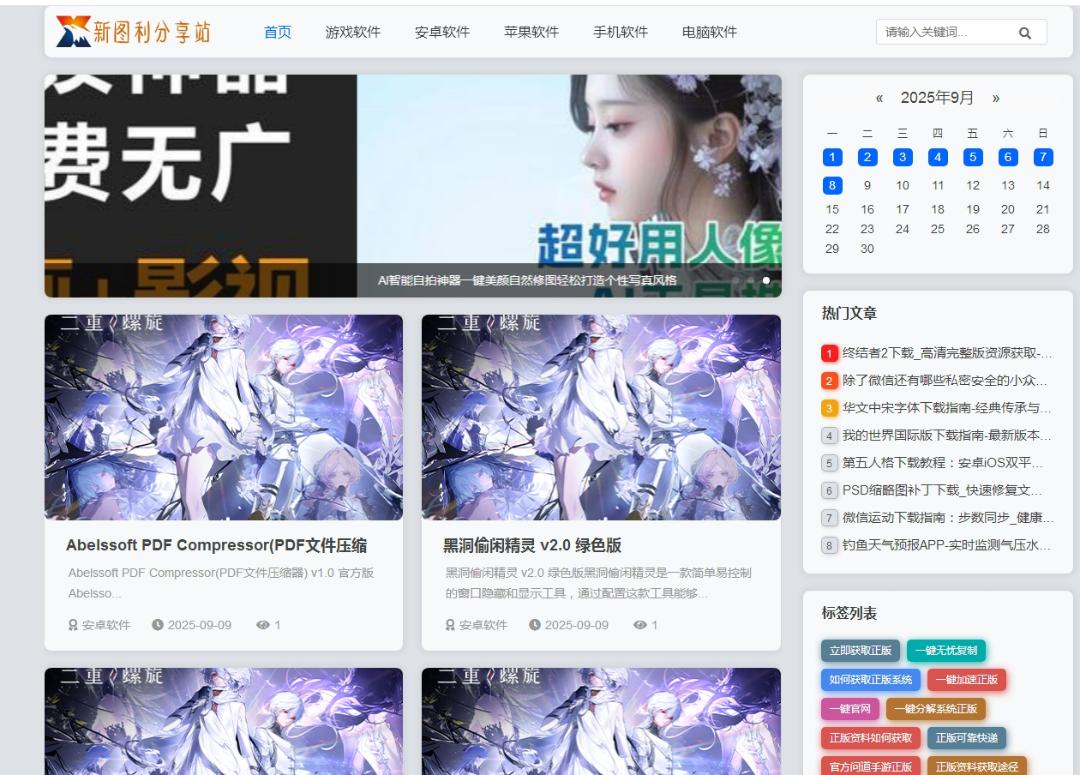Image resolution: width=1080 pixels, height=775 pixels.
Task: Click the eye views icon on 黑洞偷闲精灵 card
Action: [640, 625]
